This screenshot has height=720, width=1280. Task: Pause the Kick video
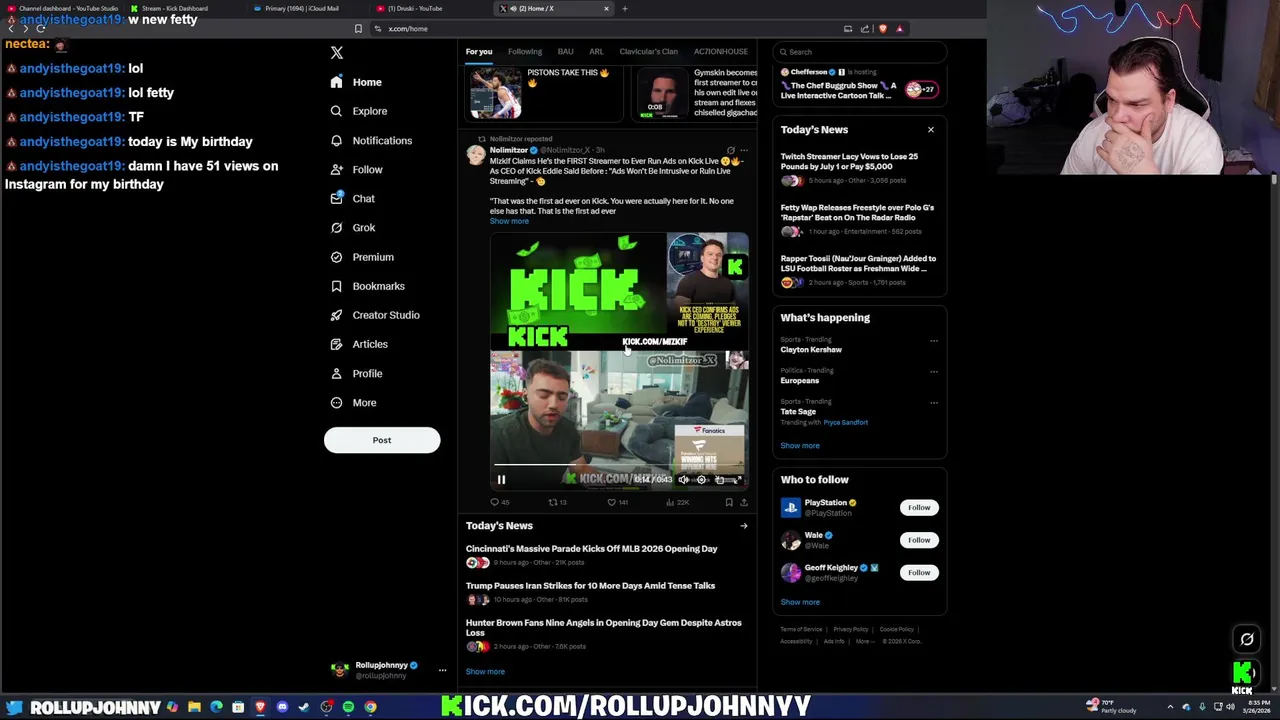(x=501, y=480)
